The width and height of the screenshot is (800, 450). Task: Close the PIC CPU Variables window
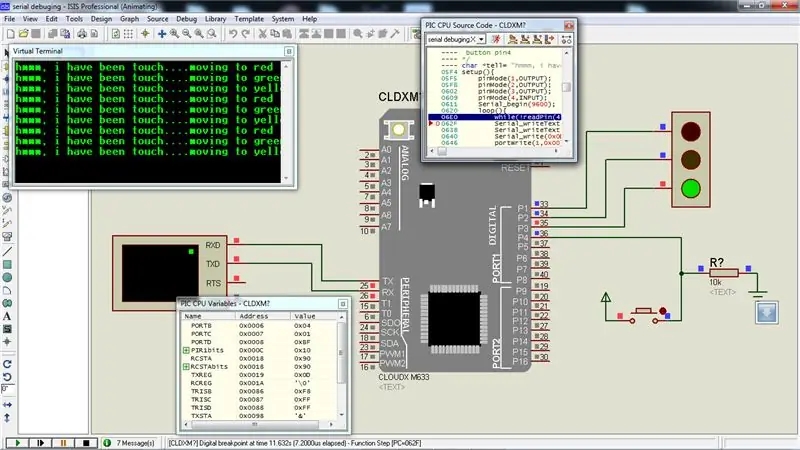(x=343, y=304)
